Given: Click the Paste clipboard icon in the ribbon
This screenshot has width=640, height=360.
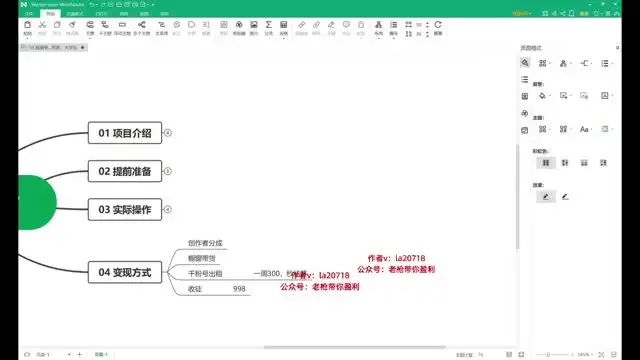Looking at the screenshot, I should (27, 25).
